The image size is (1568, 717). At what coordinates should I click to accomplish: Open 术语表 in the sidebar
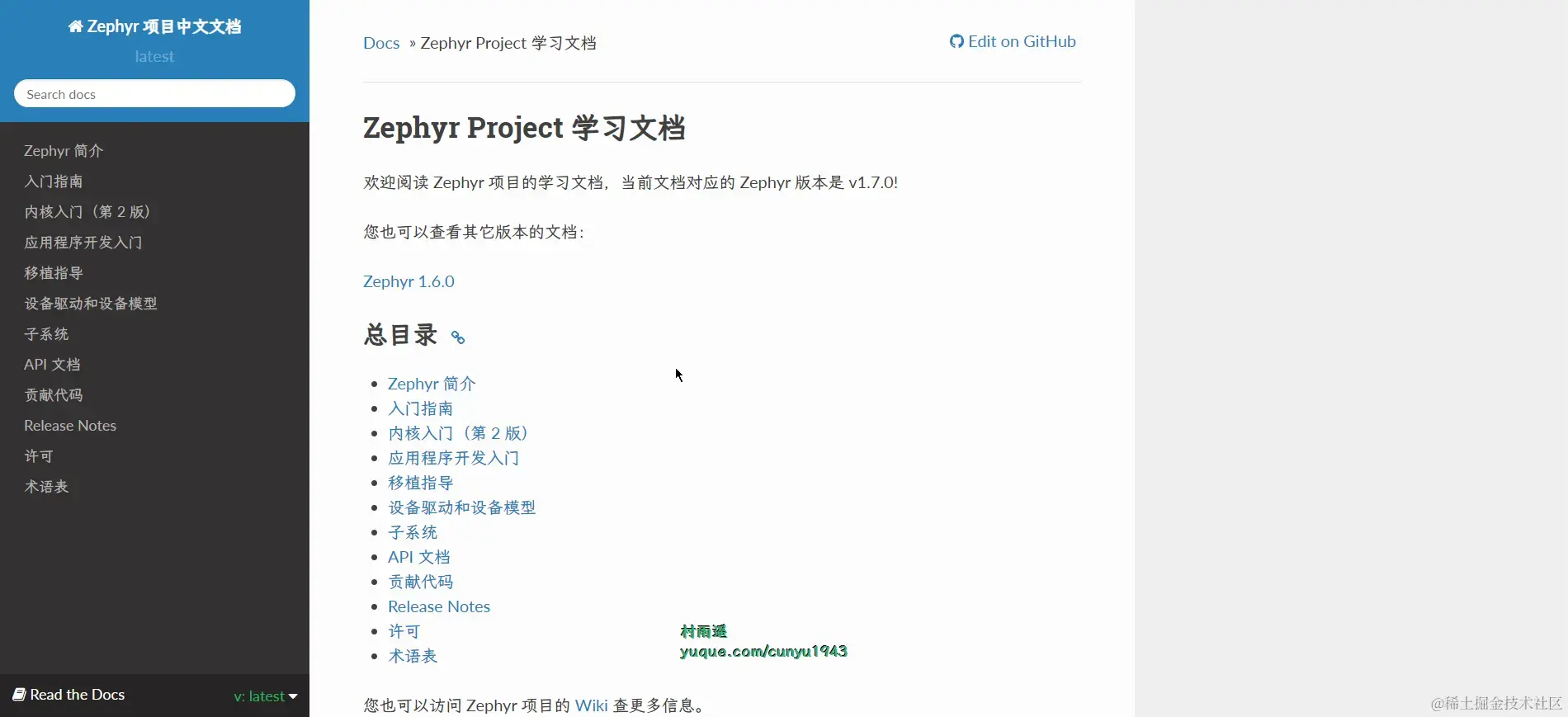(x=46, y=486)
